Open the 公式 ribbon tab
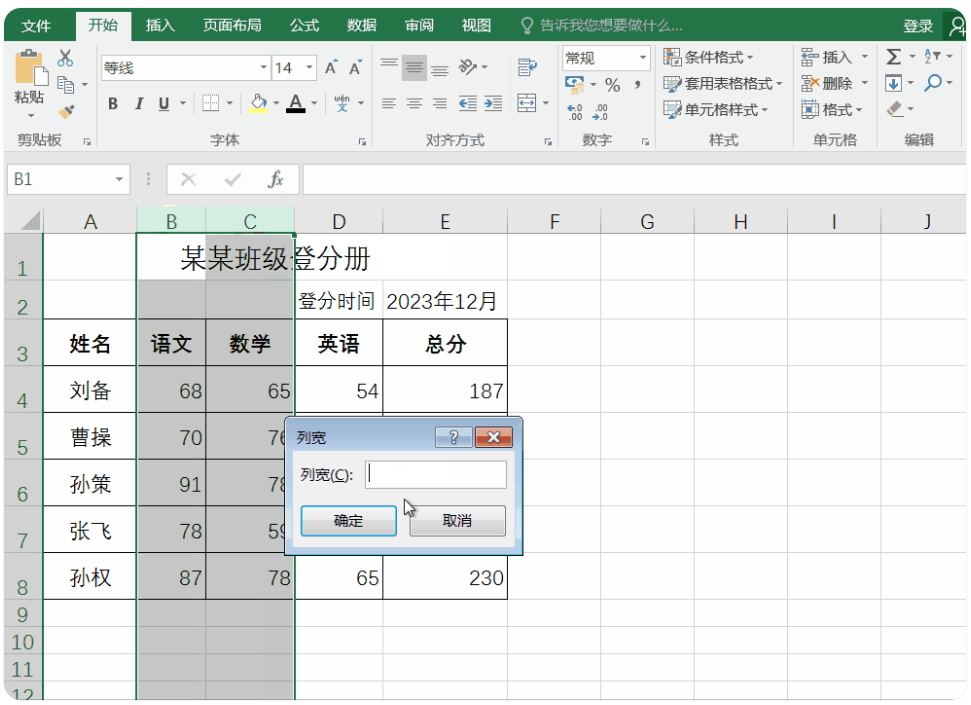 click(x=304, y=25)
